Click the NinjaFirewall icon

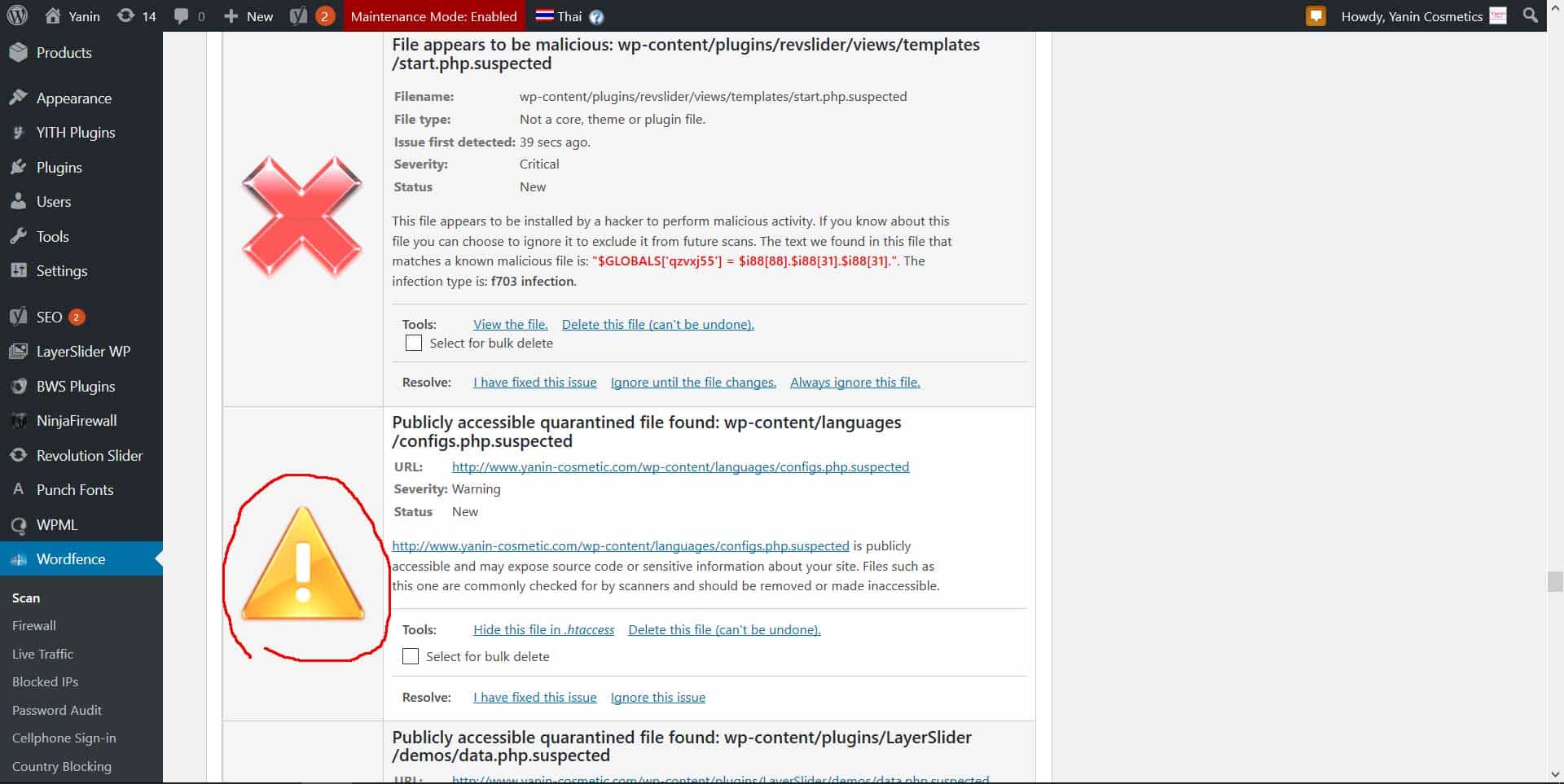click(19, 421)
